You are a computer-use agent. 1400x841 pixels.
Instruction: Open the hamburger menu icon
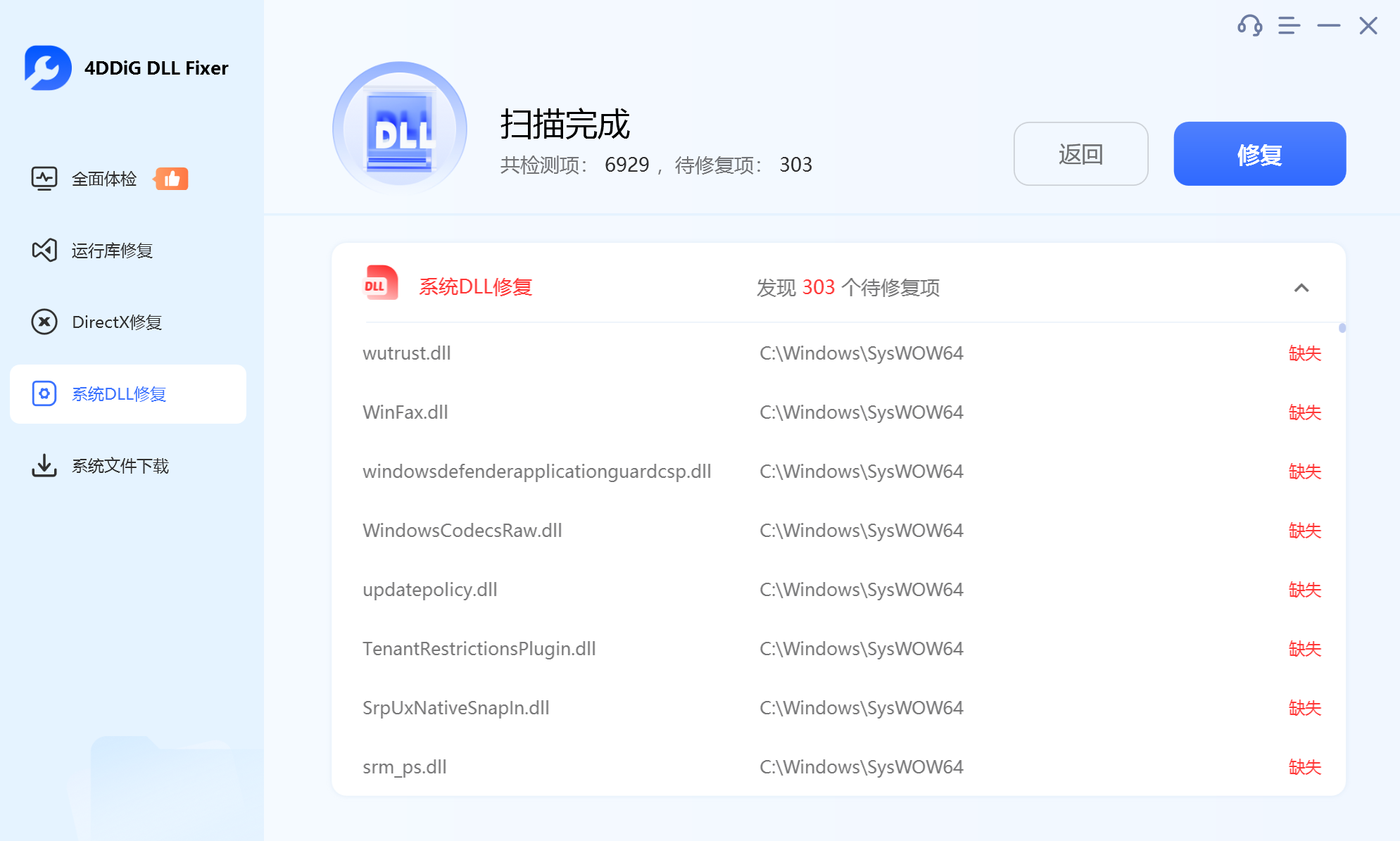(x=1289, y=26)
